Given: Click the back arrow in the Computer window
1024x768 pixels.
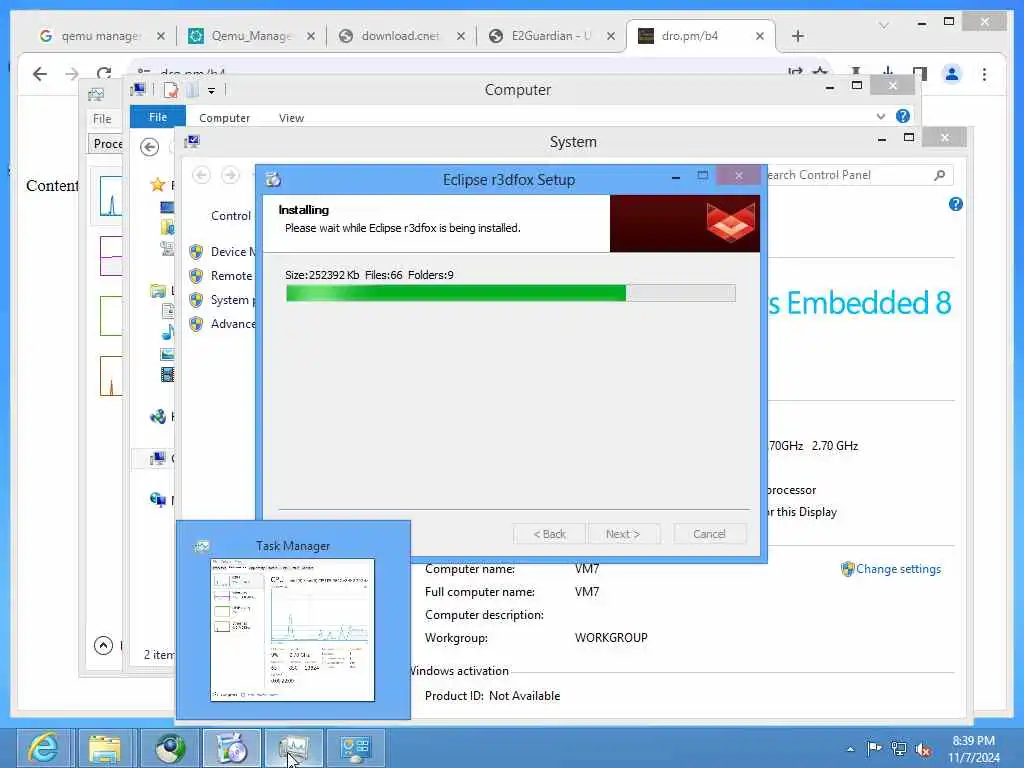Looking at the screenshot, I should (150, 148).
